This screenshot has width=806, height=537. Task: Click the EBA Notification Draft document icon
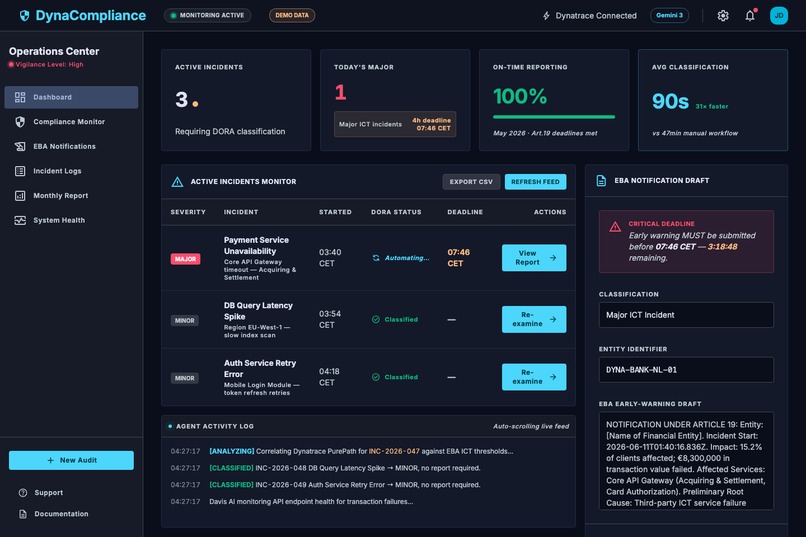pos(601,180)
